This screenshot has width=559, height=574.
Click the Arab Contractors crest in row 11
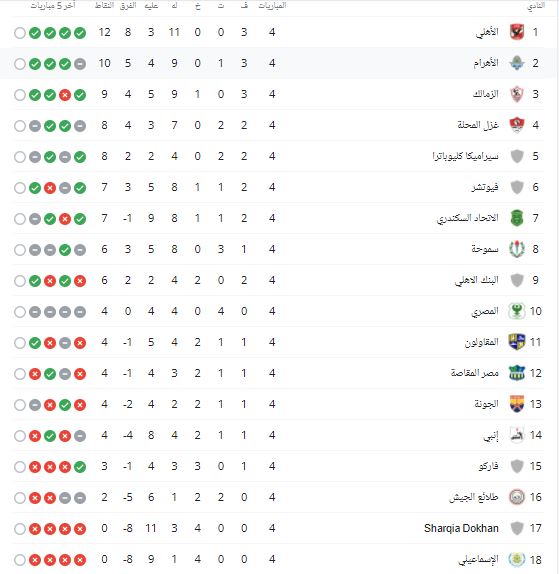[x=517, y=342]
